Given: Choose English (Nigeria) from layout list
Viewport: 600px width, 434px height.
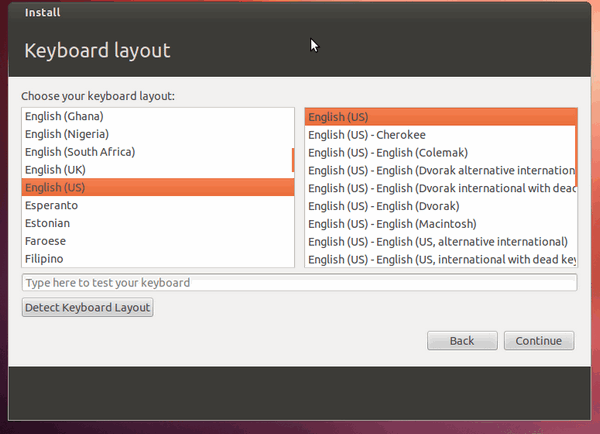Looking at the screenshot, I should 67,134.
